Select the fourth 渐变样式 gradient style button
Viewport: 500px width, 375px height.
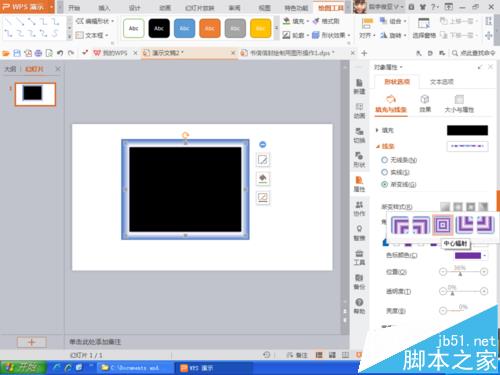(483, 207)
